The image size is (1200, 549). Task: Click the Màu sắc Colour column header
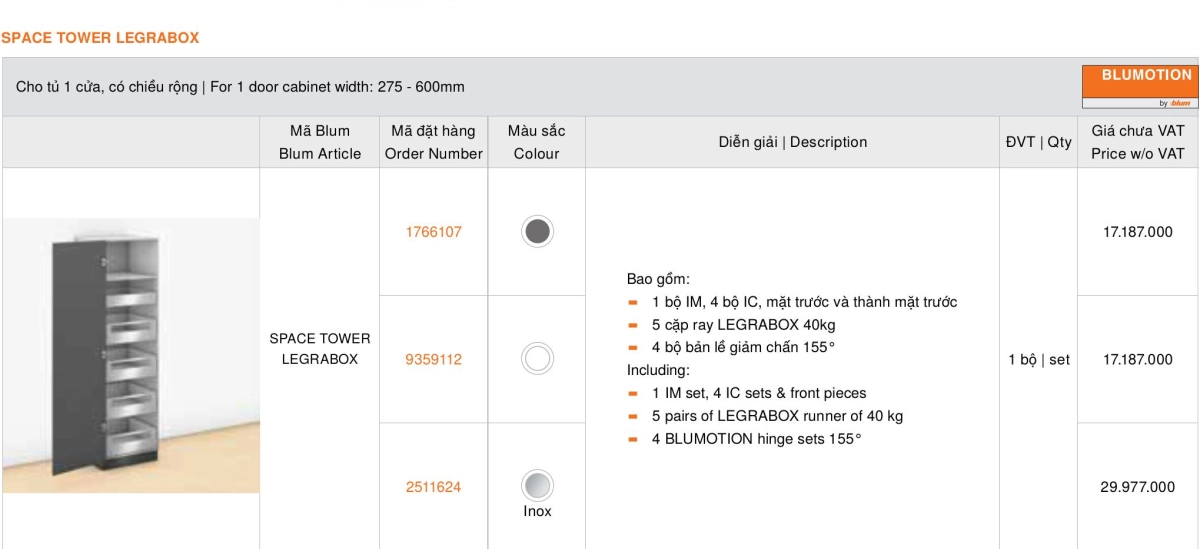click(x=537, y=142)
